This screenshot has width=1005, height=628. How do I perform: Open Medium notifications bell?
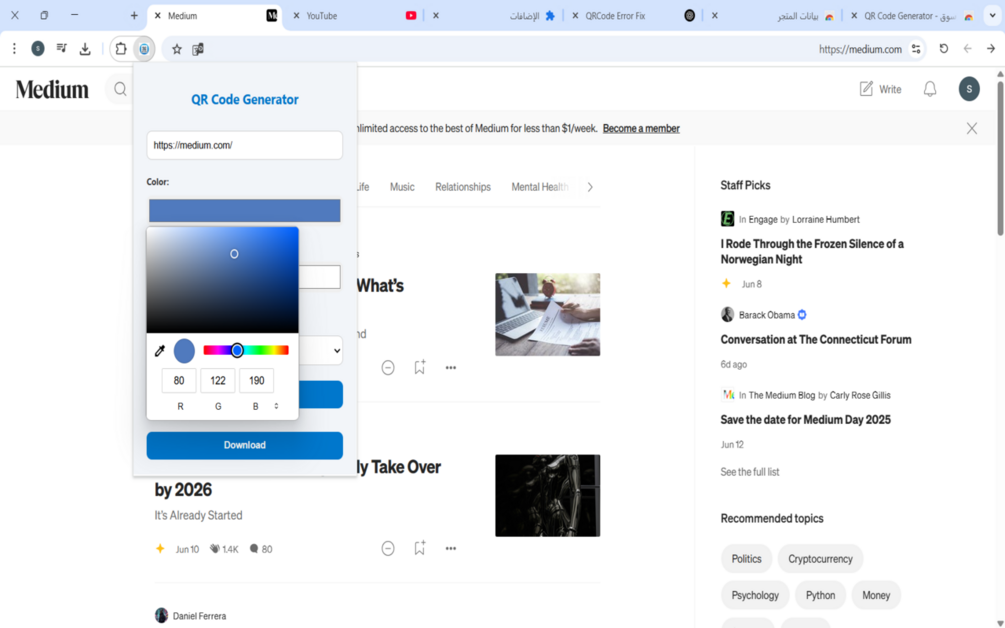pos(930,89)
